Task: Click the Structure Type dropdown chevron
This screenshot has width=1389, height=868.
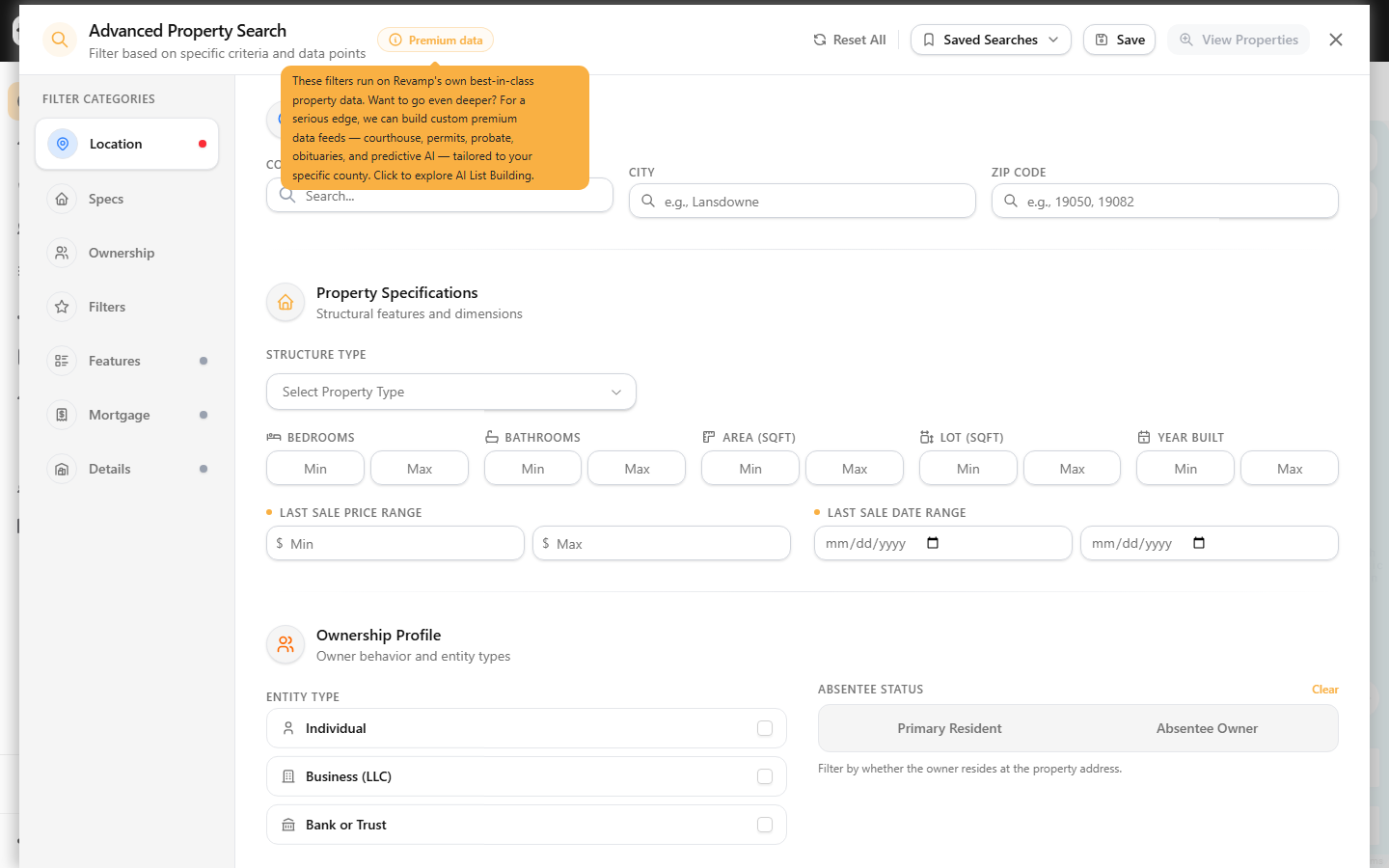Action: [616, 392]
